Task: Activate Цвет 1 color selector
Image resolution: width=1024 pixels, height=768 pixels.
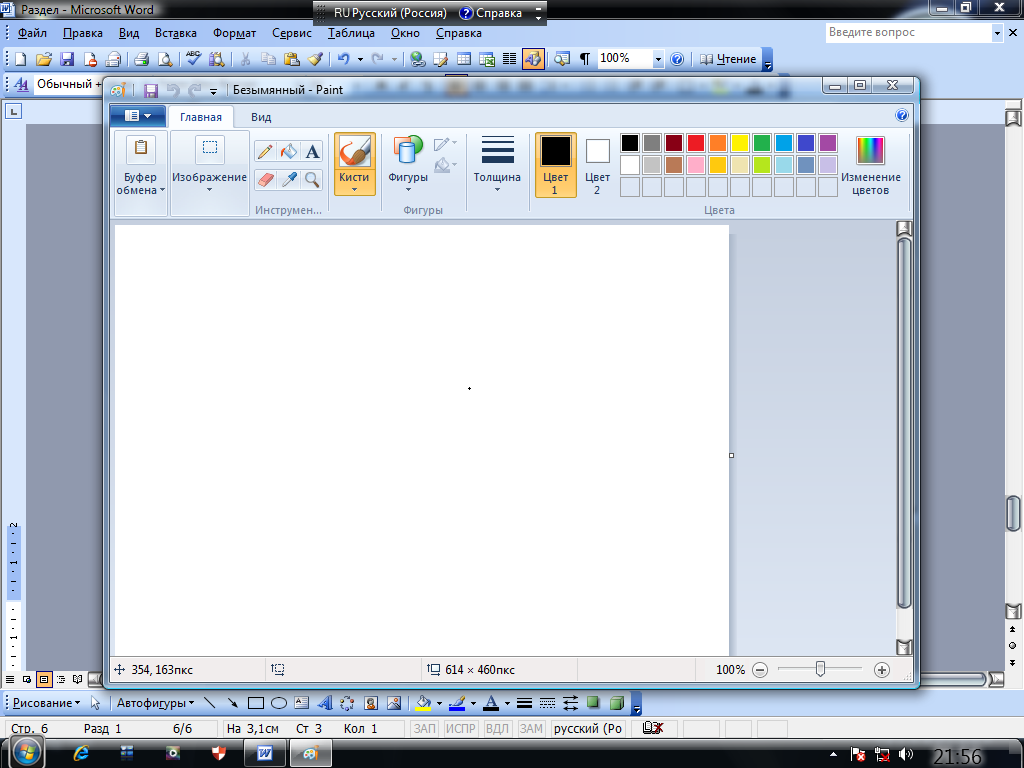Action: (556, 165)
